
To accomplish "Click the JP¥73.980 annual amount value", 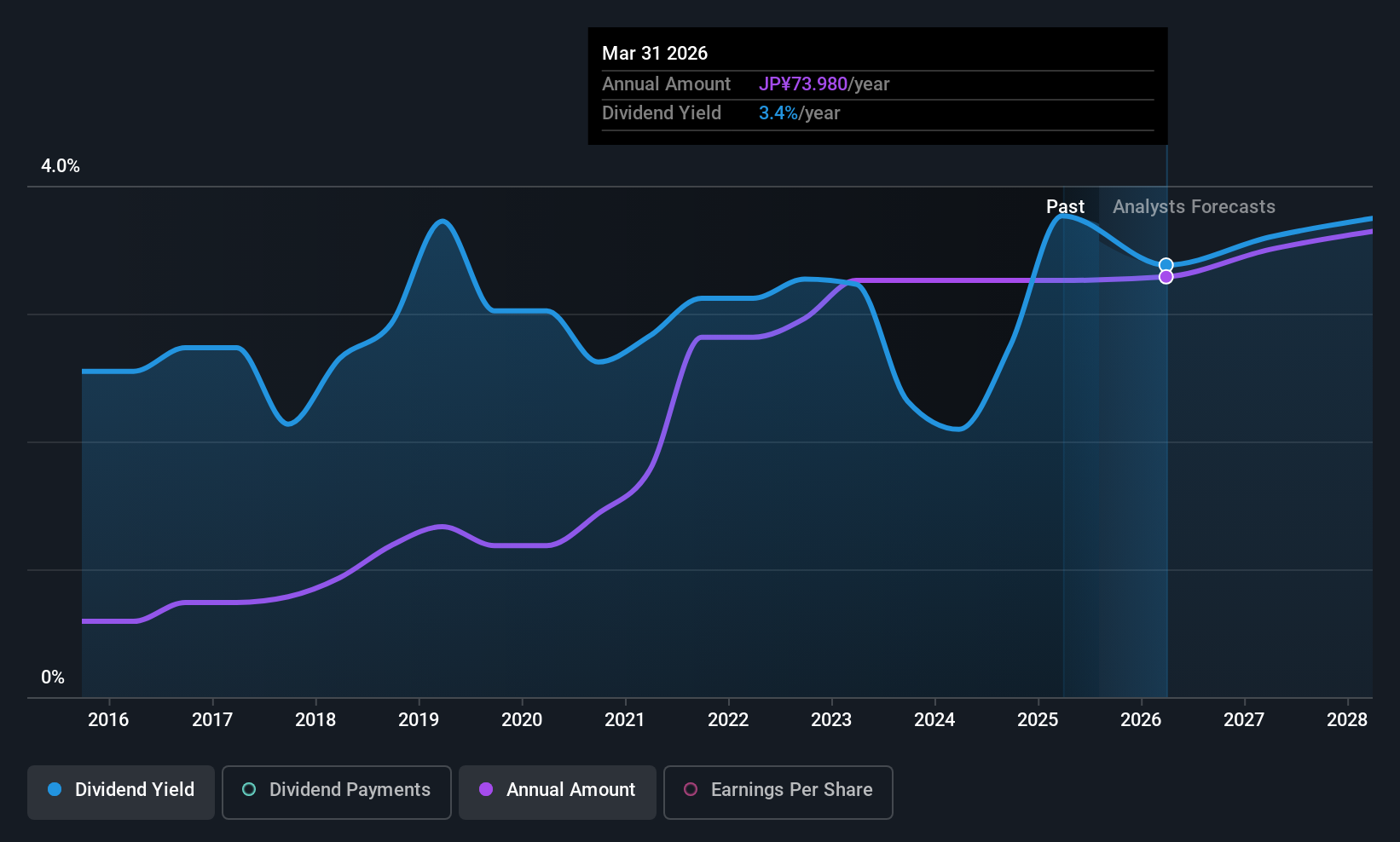I will [802, 84].
